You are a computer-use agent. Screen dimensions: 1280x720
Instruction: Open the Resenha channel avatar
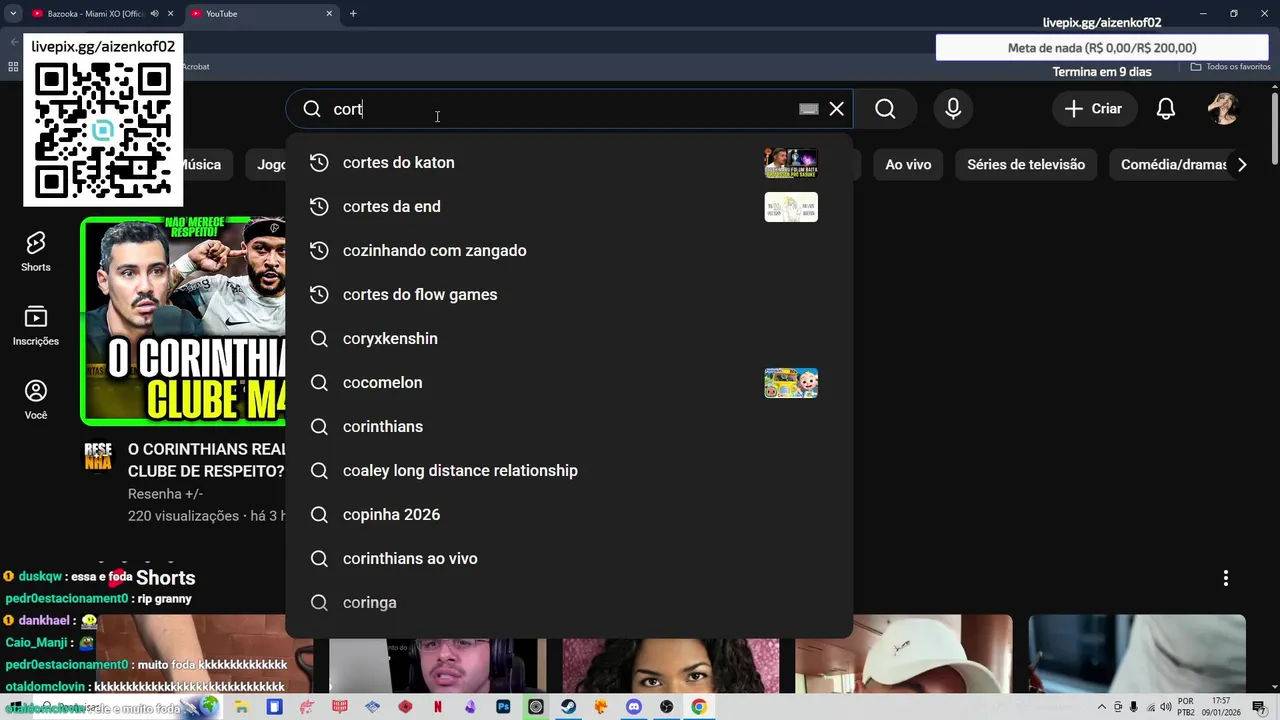click(x=98, y=457)
